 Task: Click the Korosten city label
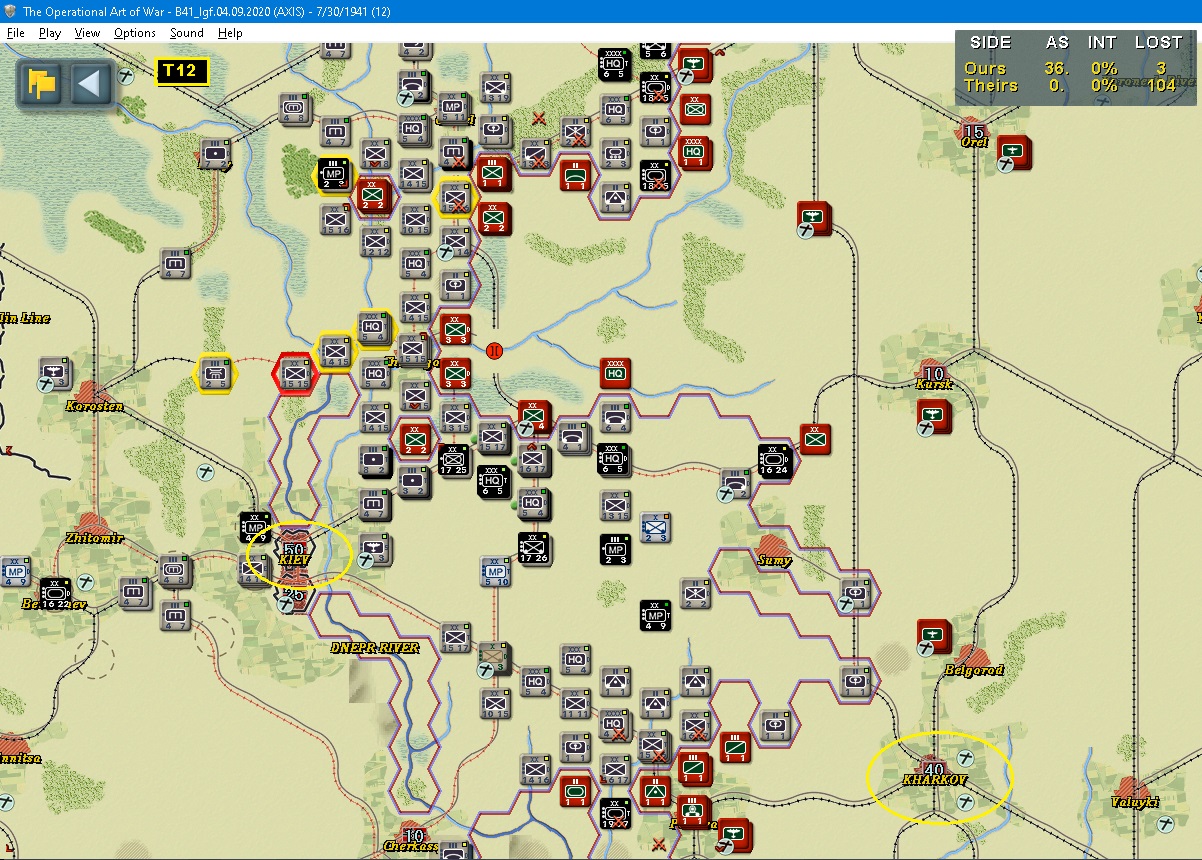coord(94,406)
